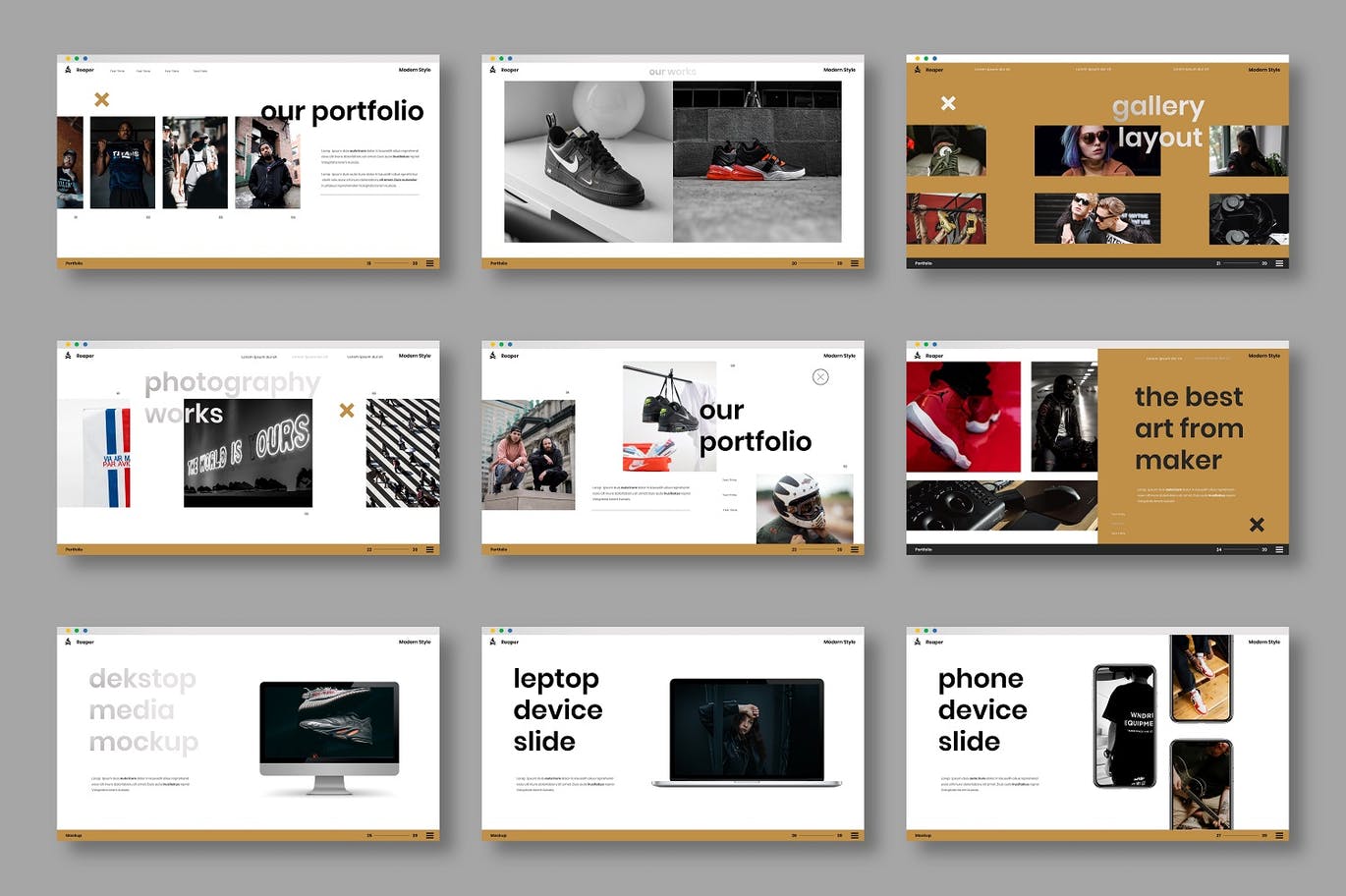Click 'Modern Style' label on laptop device slide
The width and height of the screenshot is (1346, 896).
pos(839,642)
